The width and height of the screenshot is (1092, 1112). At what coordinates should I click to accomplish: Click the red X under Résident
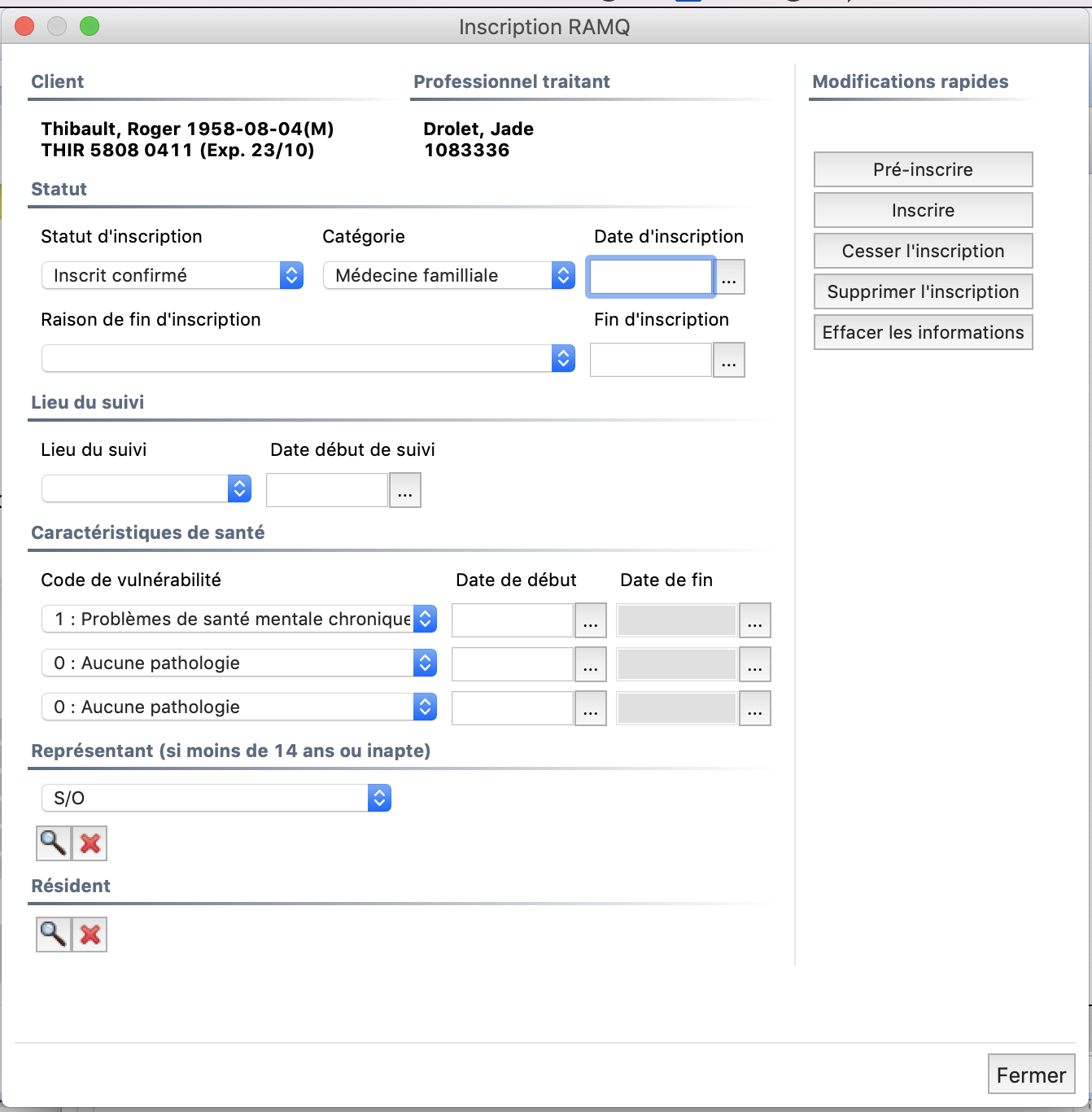point(90,935)
